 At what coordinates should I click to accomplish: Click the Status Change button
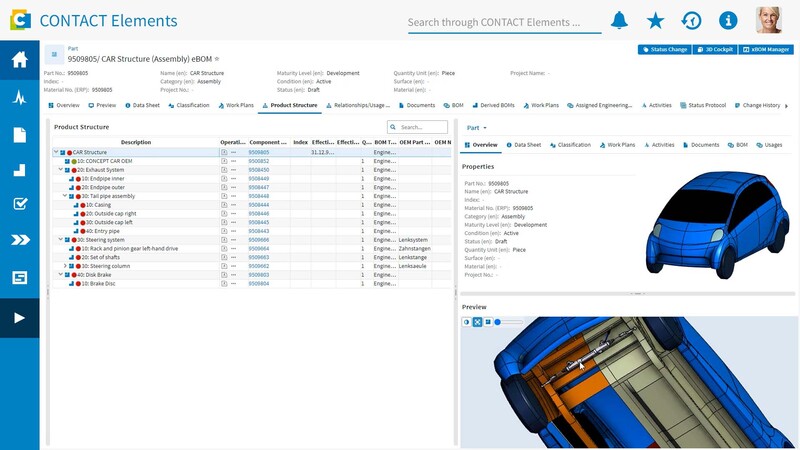(x=665, y=49)
